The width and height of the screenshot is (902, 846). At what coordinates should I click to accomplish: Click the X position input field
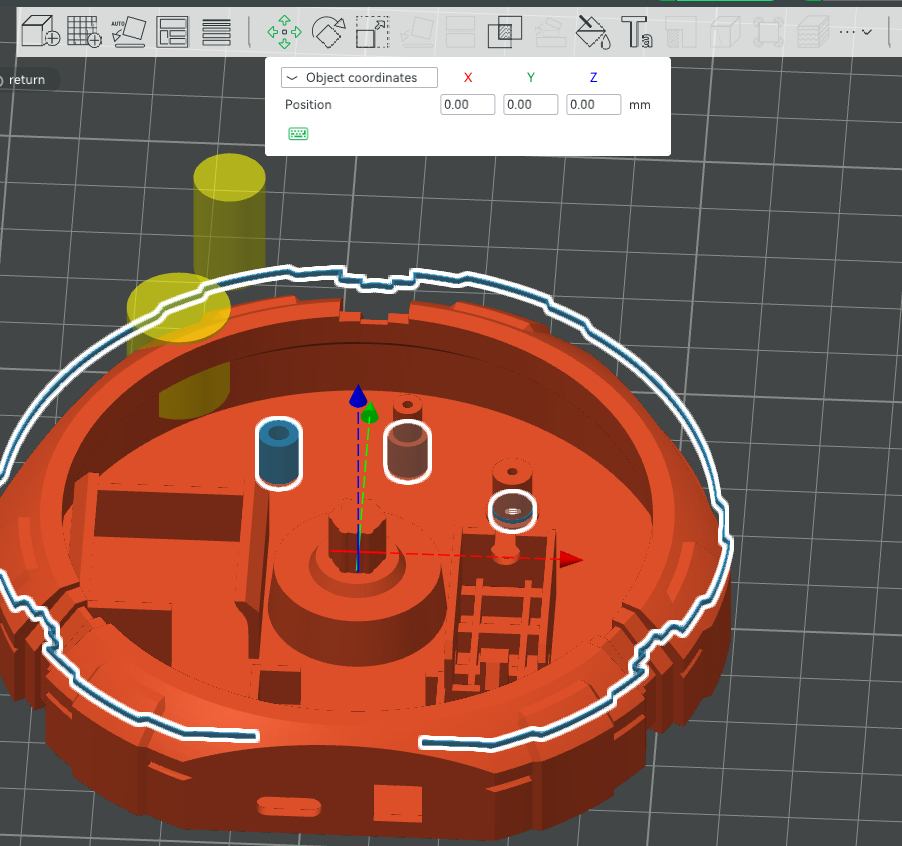[x=468, y=105]
